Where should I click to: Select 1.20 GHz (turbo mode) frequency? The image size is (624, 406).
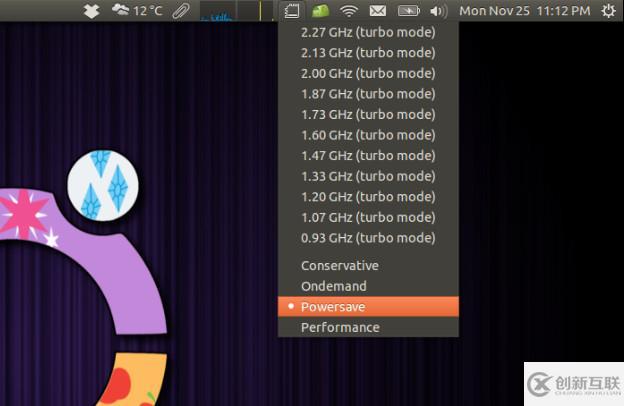coord(368,197)
